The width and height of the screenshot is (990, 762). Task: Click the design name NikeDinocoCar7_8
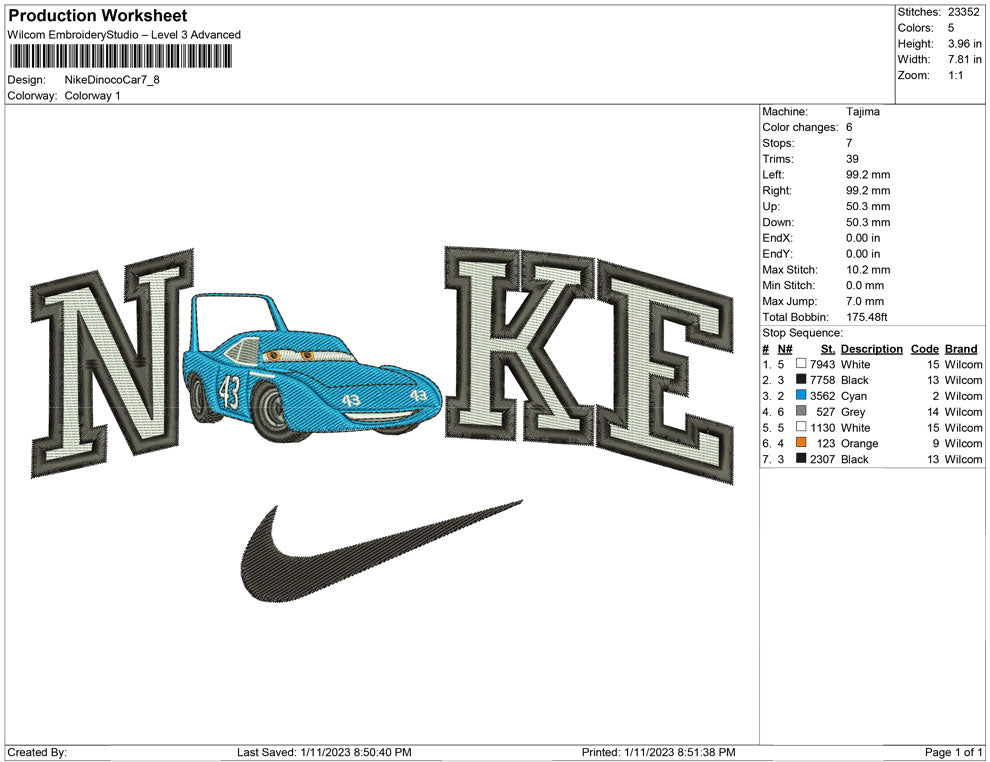coord(112,80)
